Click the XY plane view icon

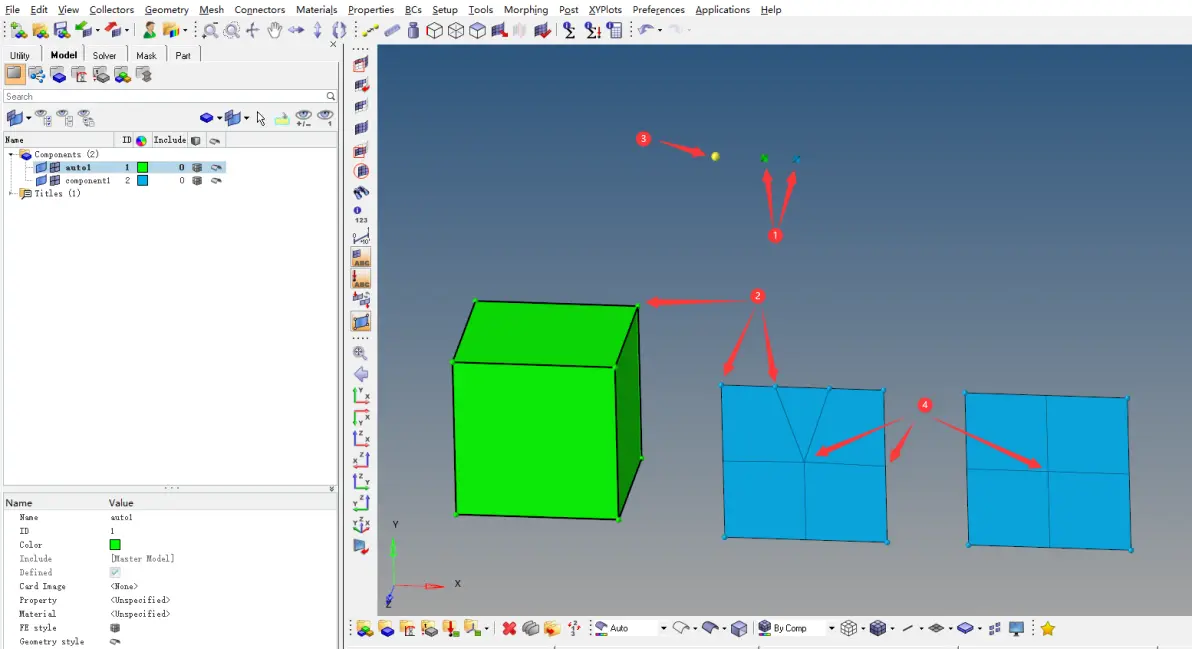[361, 395]
